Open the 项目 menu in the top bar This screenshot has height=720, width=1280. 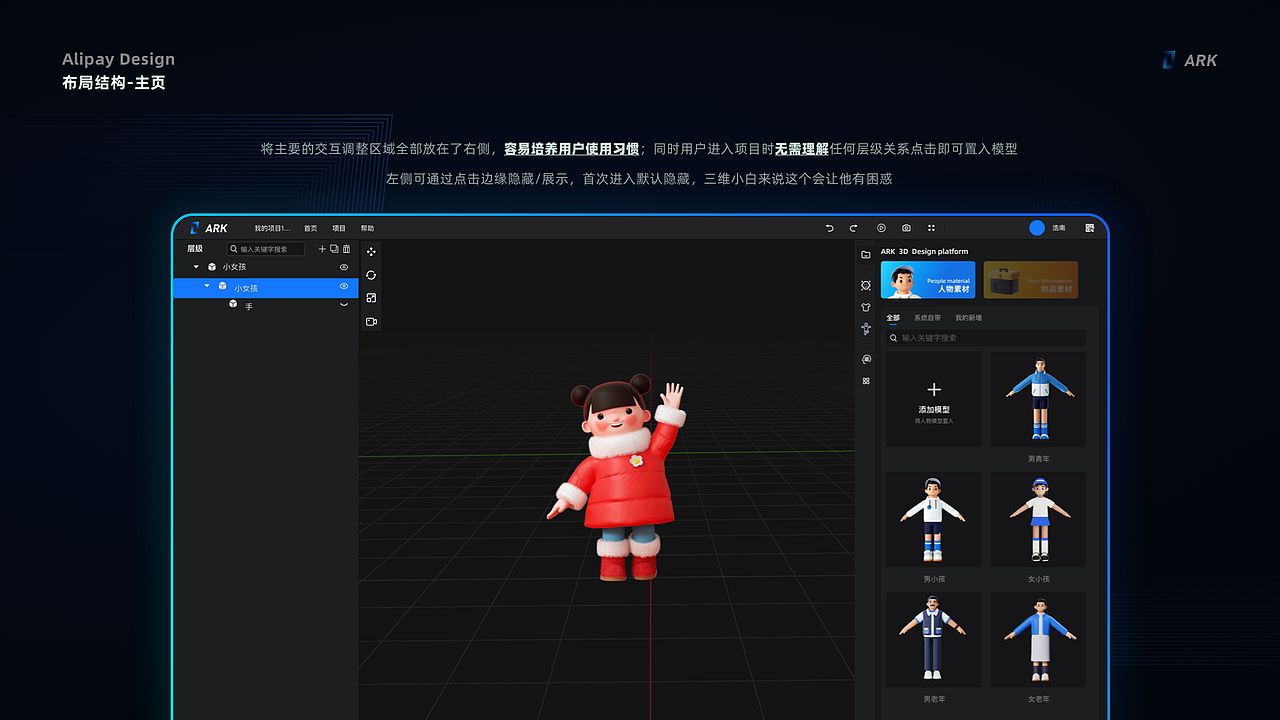pyautogui.click(x=339, y=228)
